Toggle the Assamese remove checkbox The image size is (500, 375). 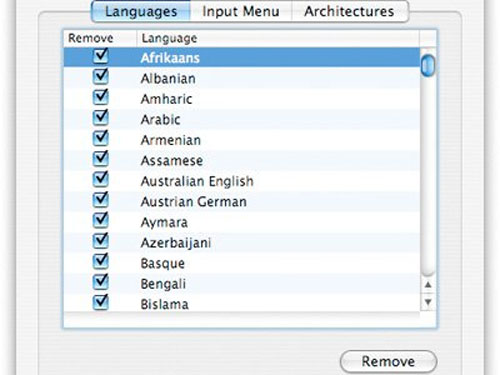point(100,158)
